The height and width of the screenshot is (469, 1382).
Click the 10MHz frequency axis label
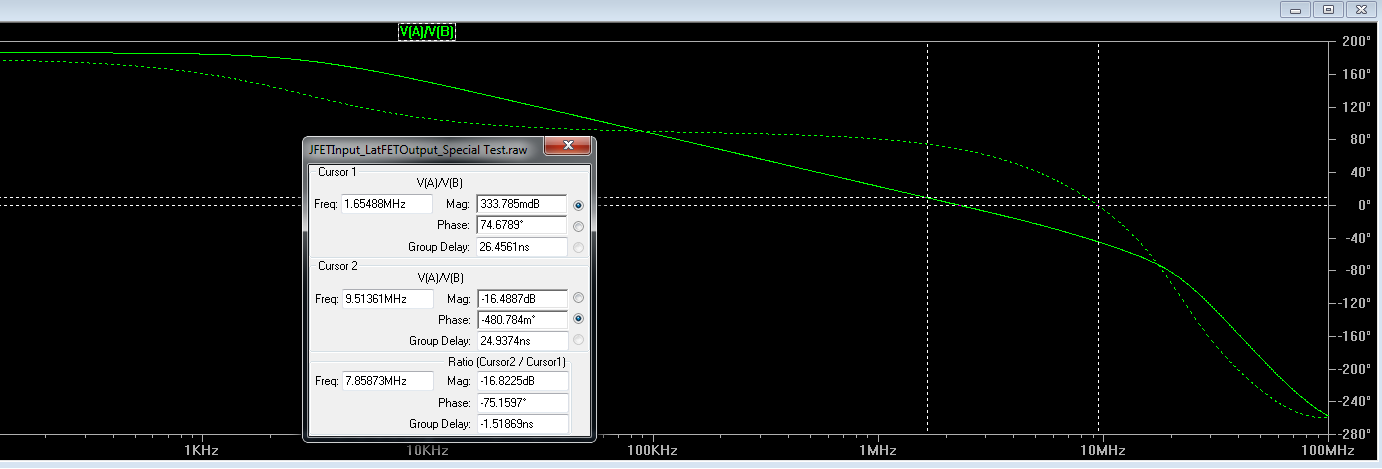point(1102,450)
